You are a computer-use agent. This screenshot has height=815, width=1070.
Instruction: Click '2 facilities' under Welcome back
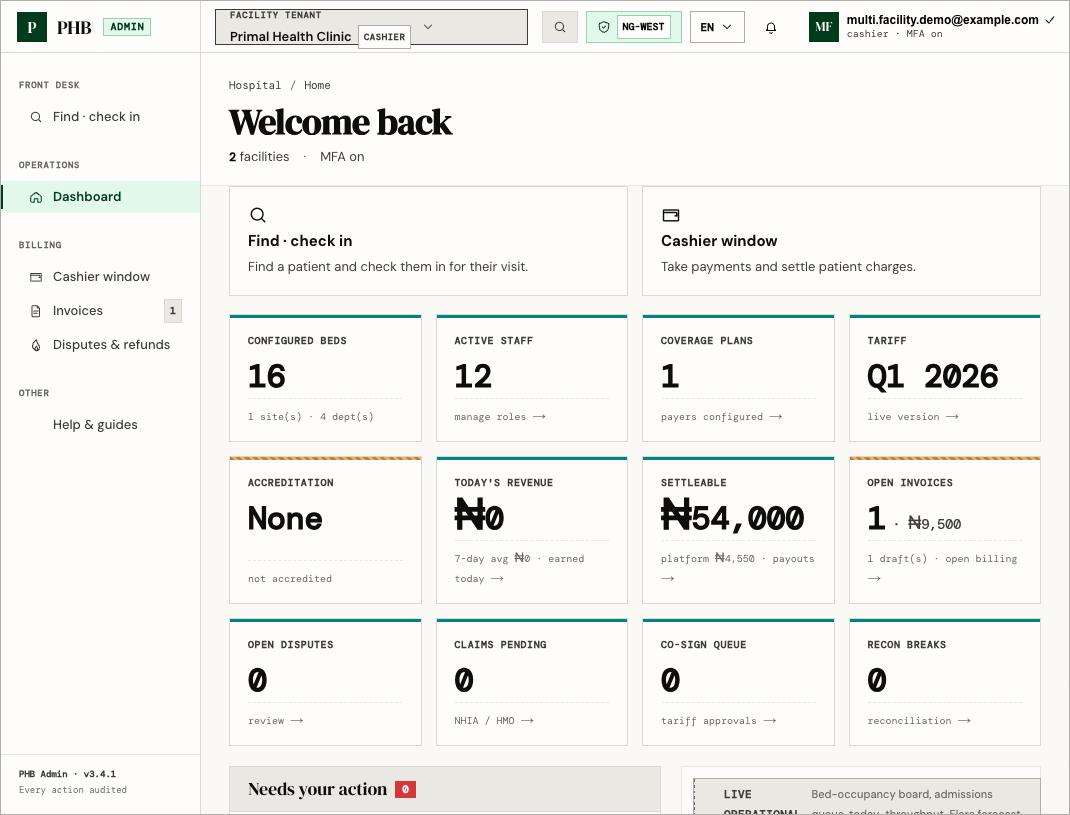tap(259, 157)
